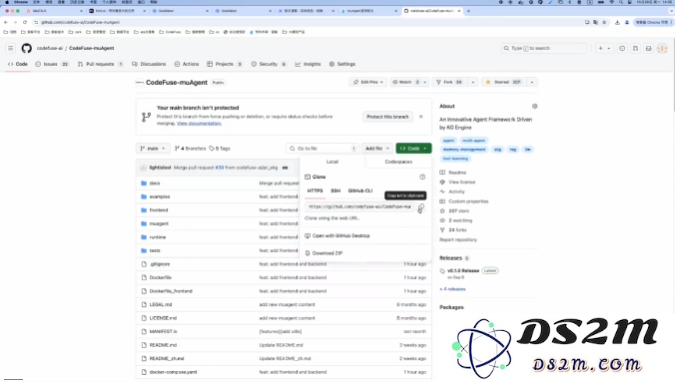675x382 pixels.
Task: Open pull requests icon in header
Action: (x=635, y=48)
